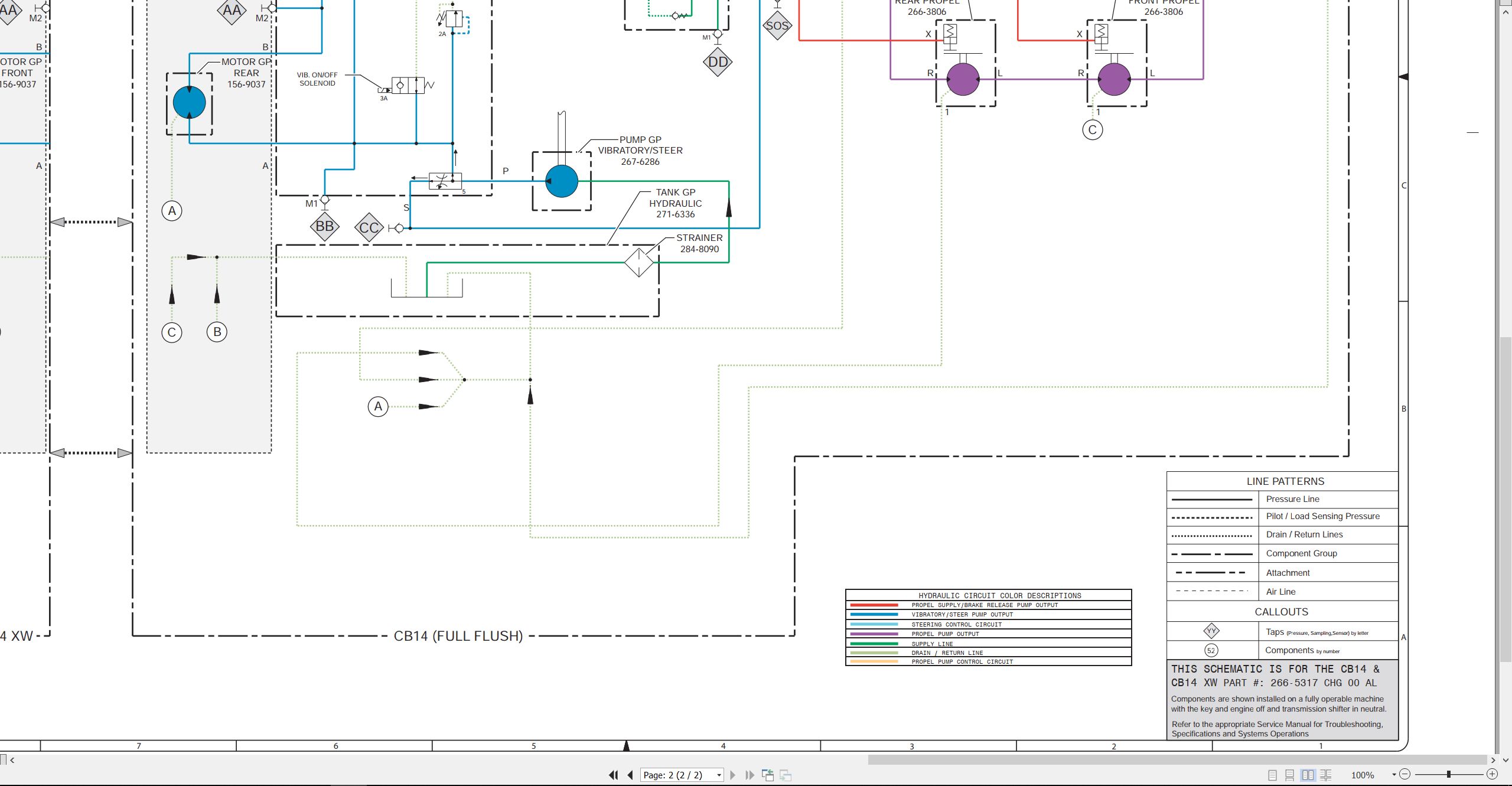
Task: Go to the previous page arrow
Action: click(x=630, y=775)
